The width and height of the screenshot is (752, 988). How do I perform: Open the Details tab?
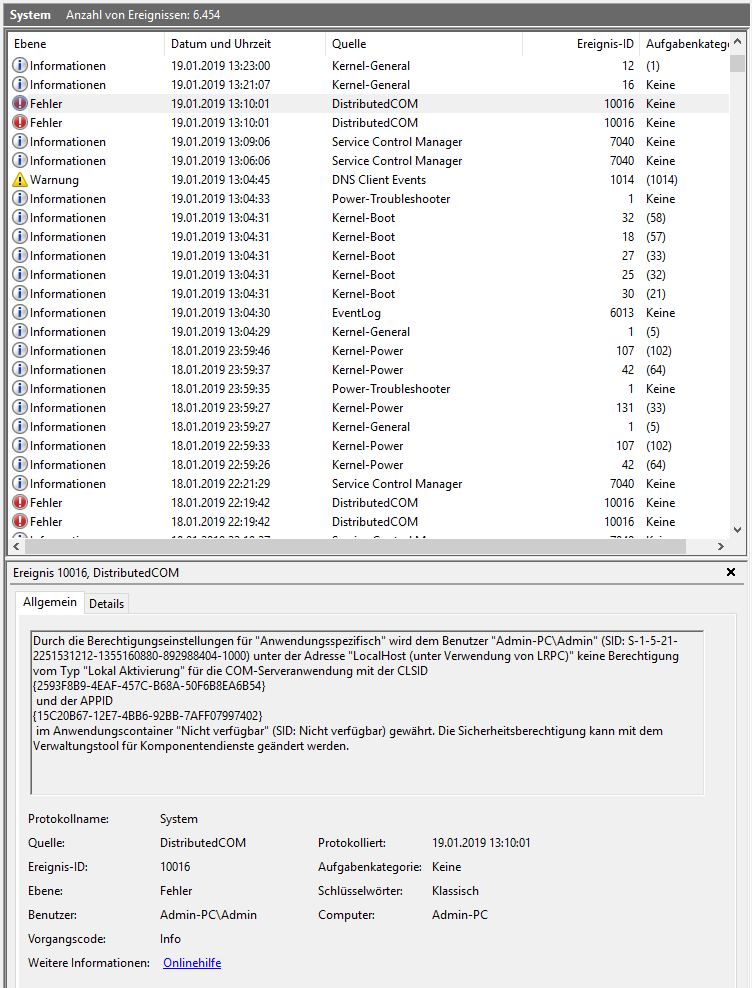107,604
